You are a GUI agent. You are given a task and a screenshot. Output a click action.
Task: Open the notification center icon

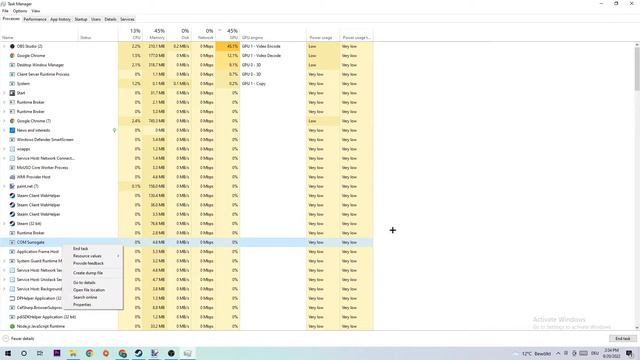pyautogui.click(x=629, y=353)
